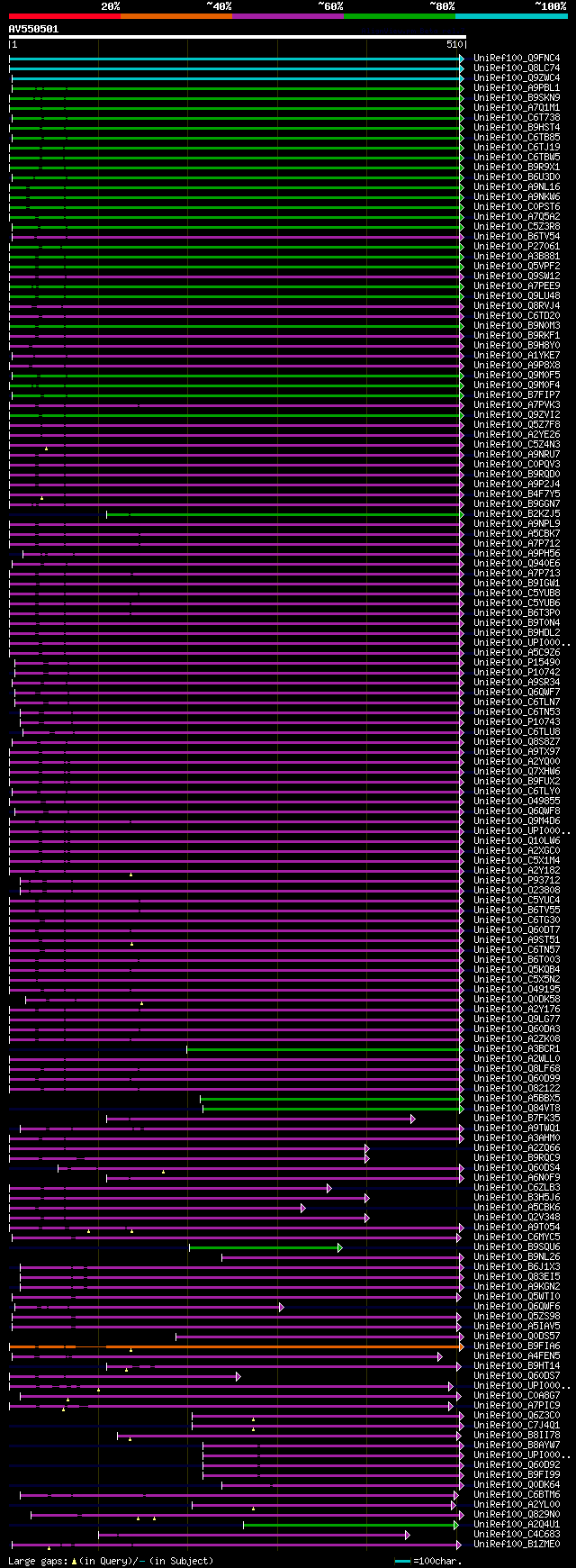Viewport: 576px width, 1568px height.
Task: Click label UniRef100_Q5VPF2
Action: (x=517, y=267)
